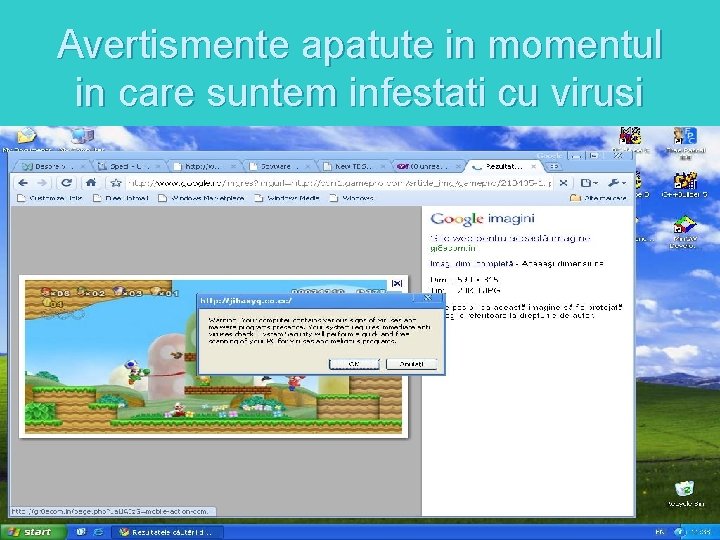This screenshot has height=540, width=720.
Task: Open the My Computer desktop icon
Action: [x=82, y=139]
